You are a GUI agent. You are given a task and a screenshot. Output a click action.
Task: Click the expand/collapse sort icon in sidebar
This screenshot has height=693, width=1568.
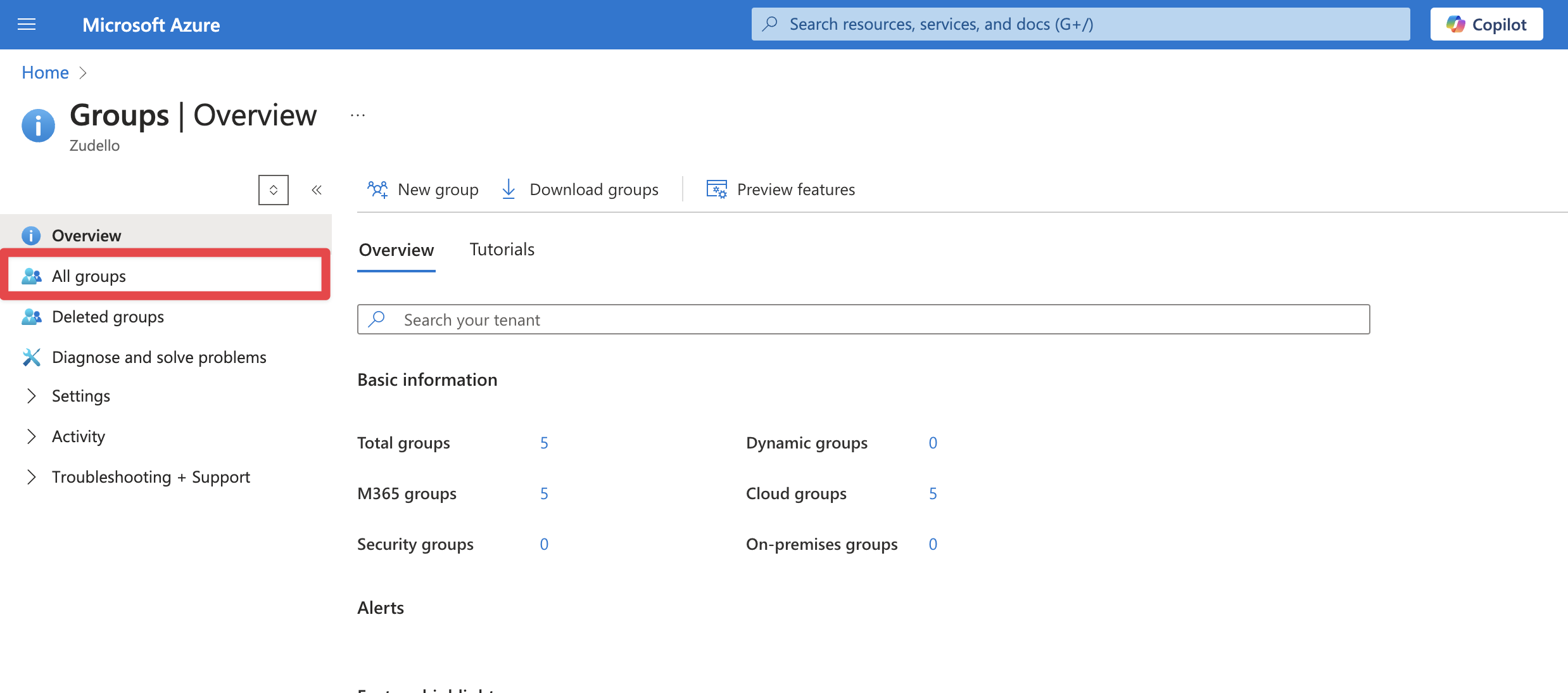click(x=274, y=190)
